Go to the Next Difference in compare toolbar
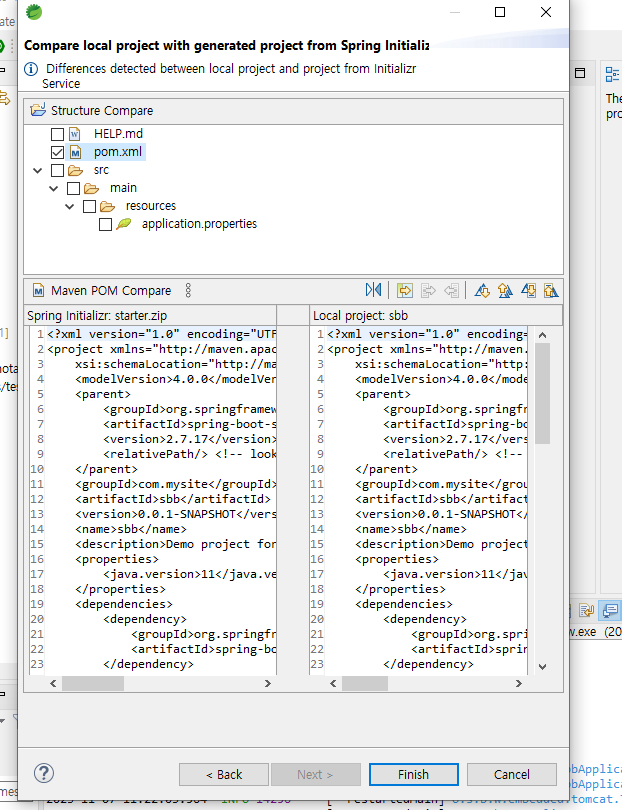Viewport: 622px width, 810px height. pos(482,290)
